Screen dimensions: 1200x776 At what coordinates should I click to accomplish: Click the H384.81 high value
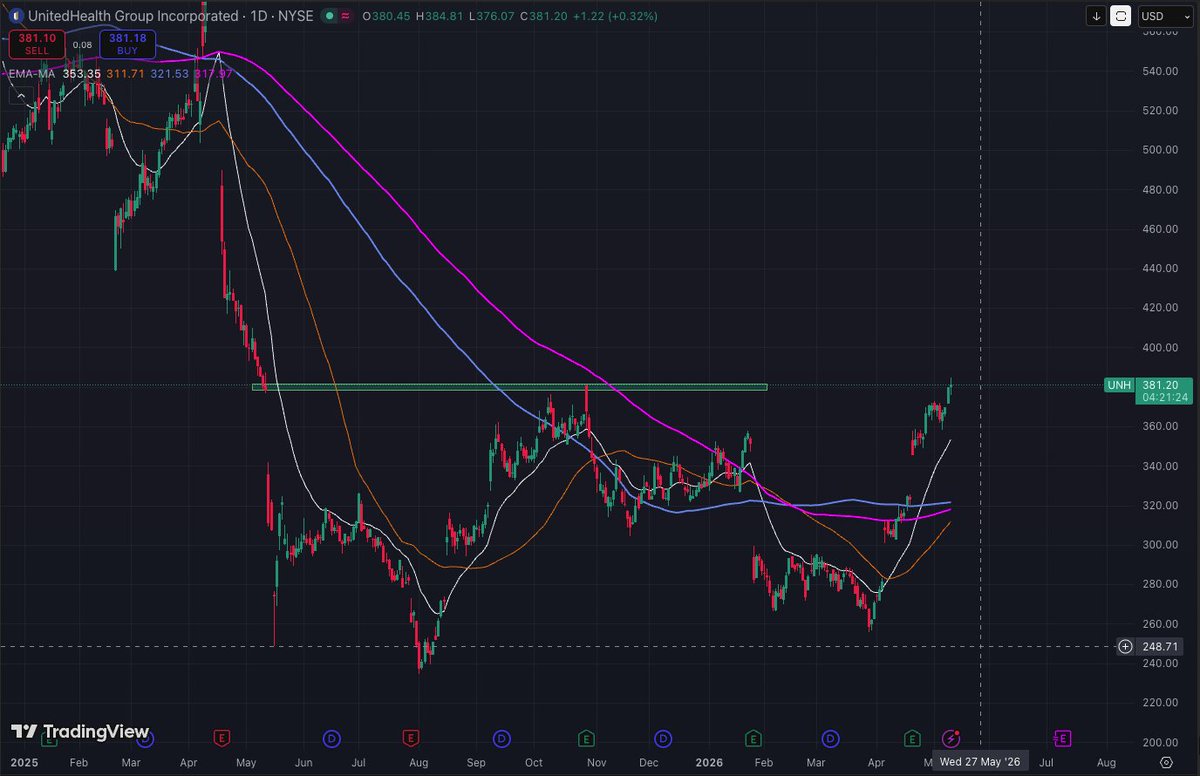[x=440, y=16]
